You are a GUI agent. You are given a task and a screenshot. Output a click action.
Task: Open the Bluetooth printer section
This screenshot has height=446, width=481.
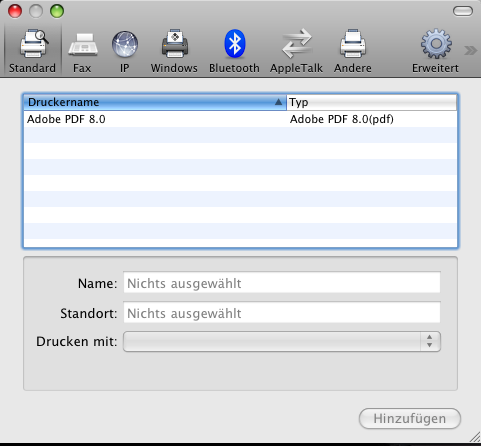[235, 44]
